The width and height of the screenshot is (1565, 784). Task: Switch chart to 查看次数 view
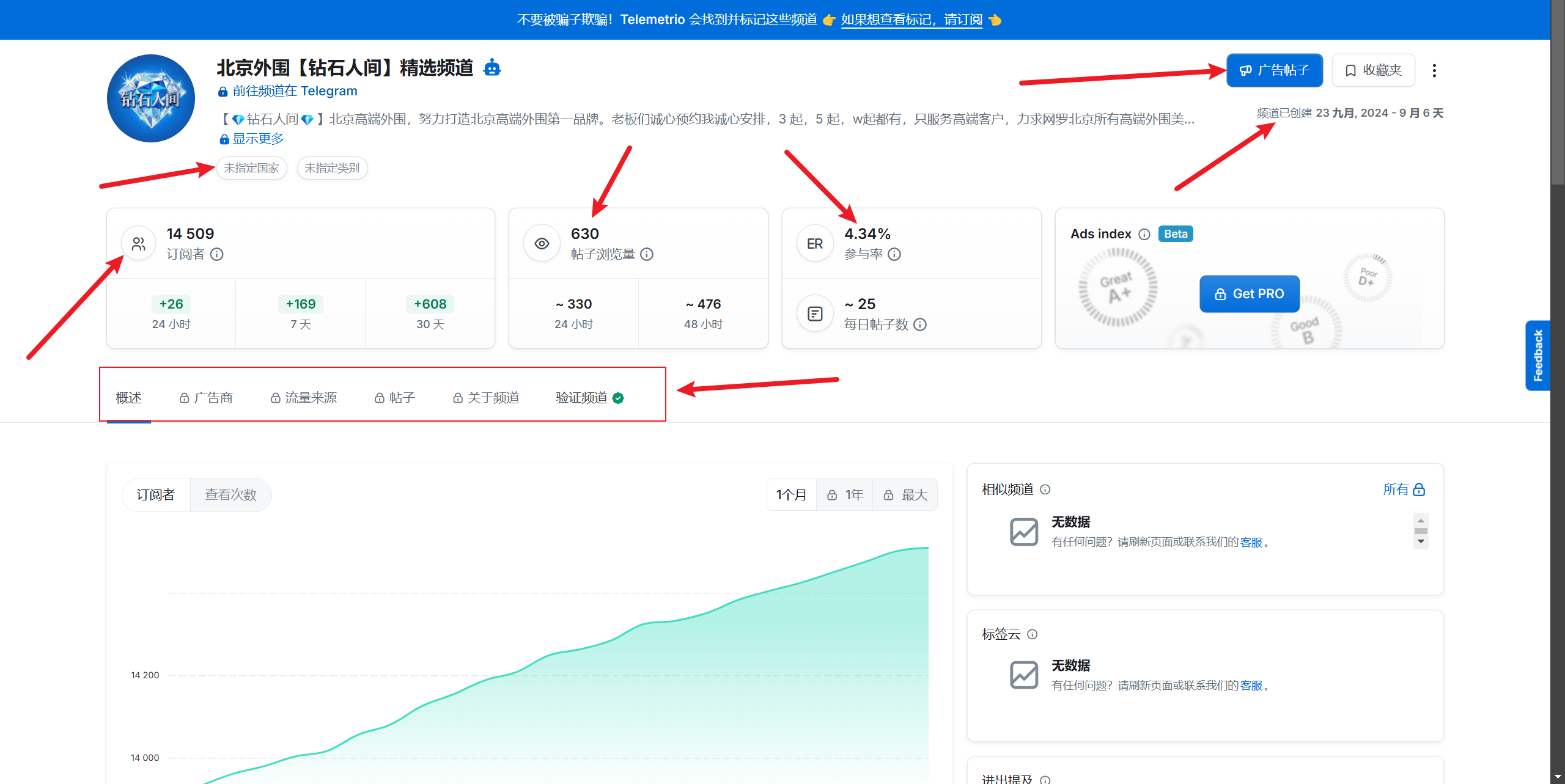[231, 495]
